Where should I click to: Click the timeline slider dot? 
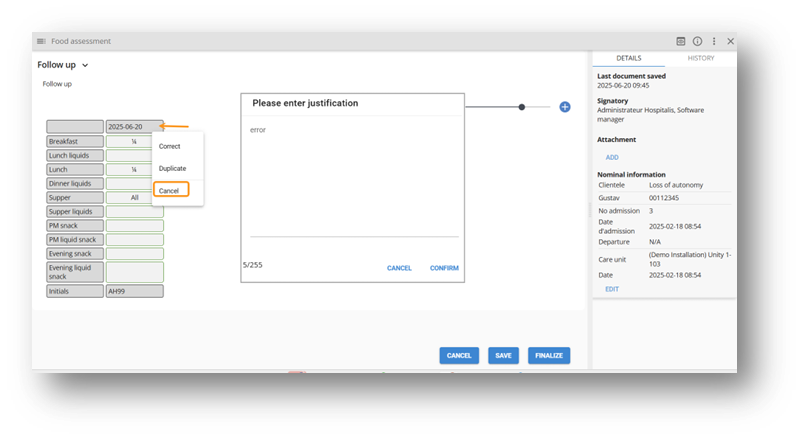[521, 107]
